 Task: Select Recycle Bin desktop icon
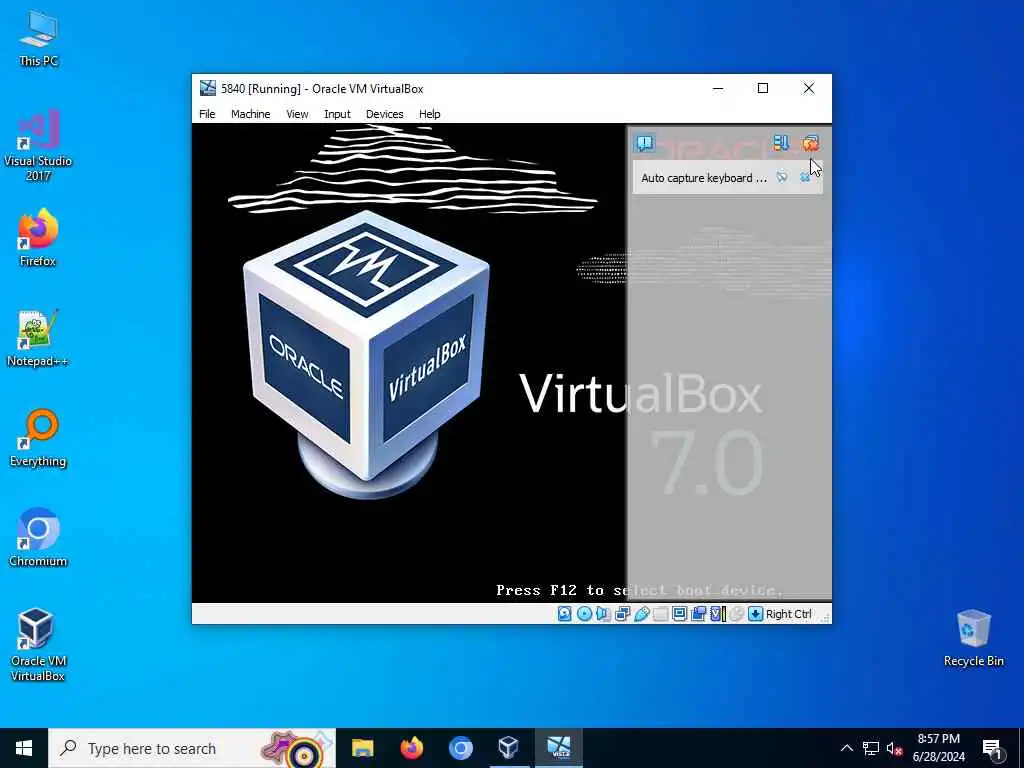[x=973, y=638]
